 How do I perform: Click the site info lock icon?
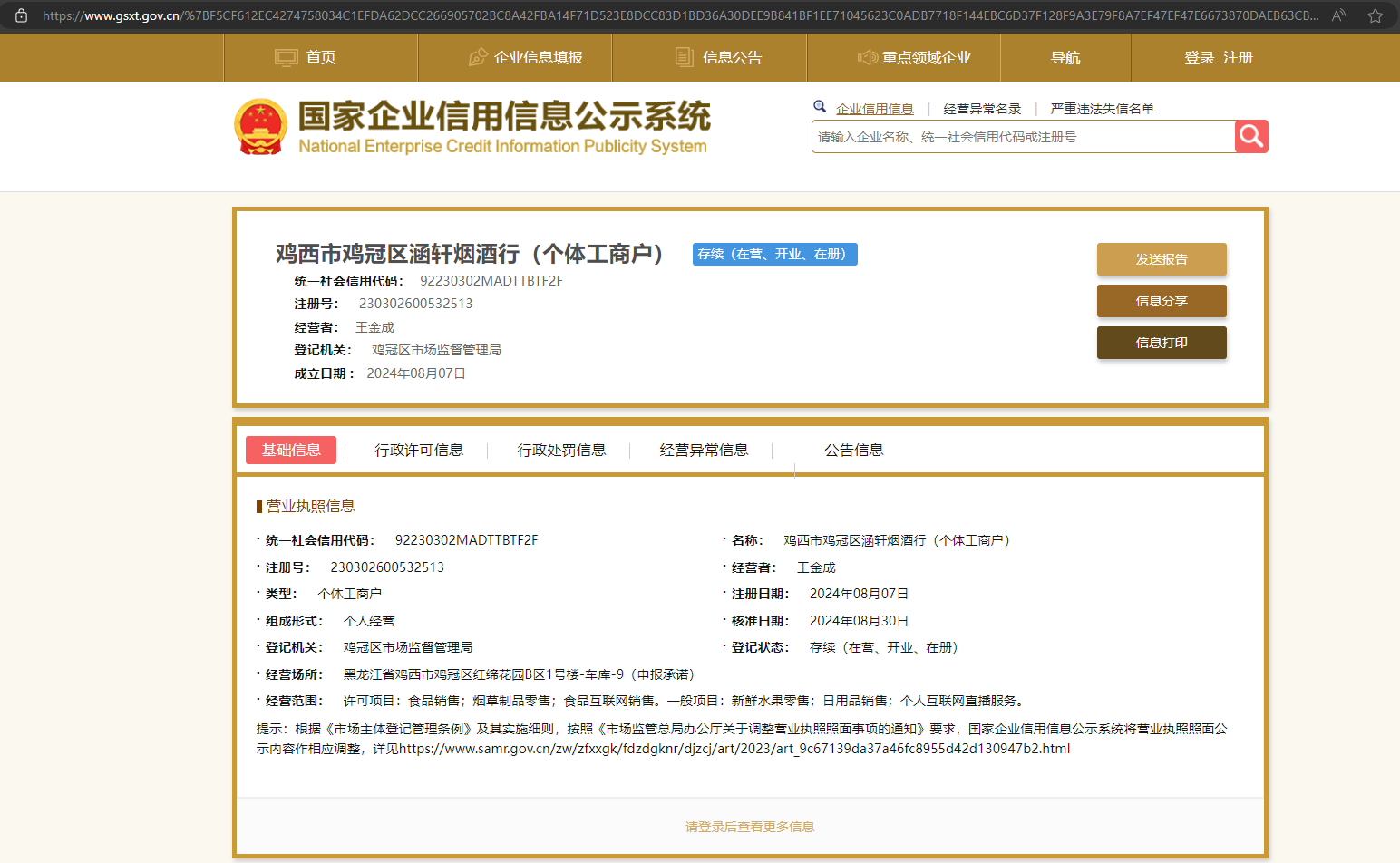tap(21, 15)
